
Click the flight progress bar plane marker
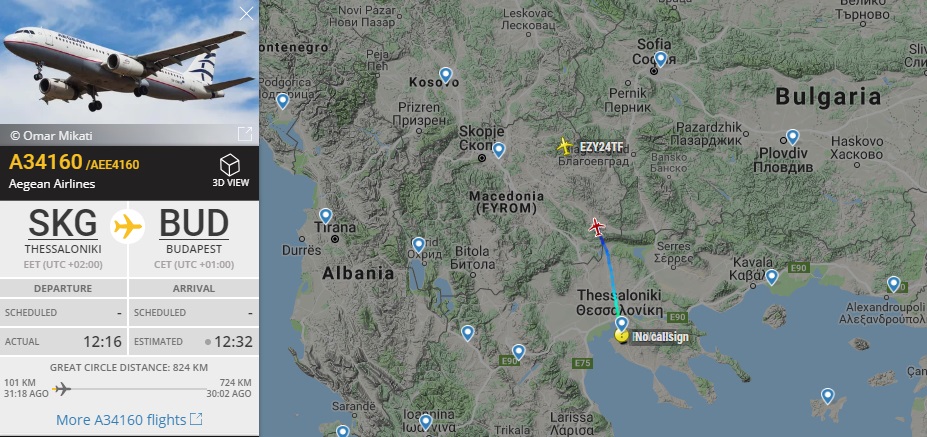coord(61,389)
